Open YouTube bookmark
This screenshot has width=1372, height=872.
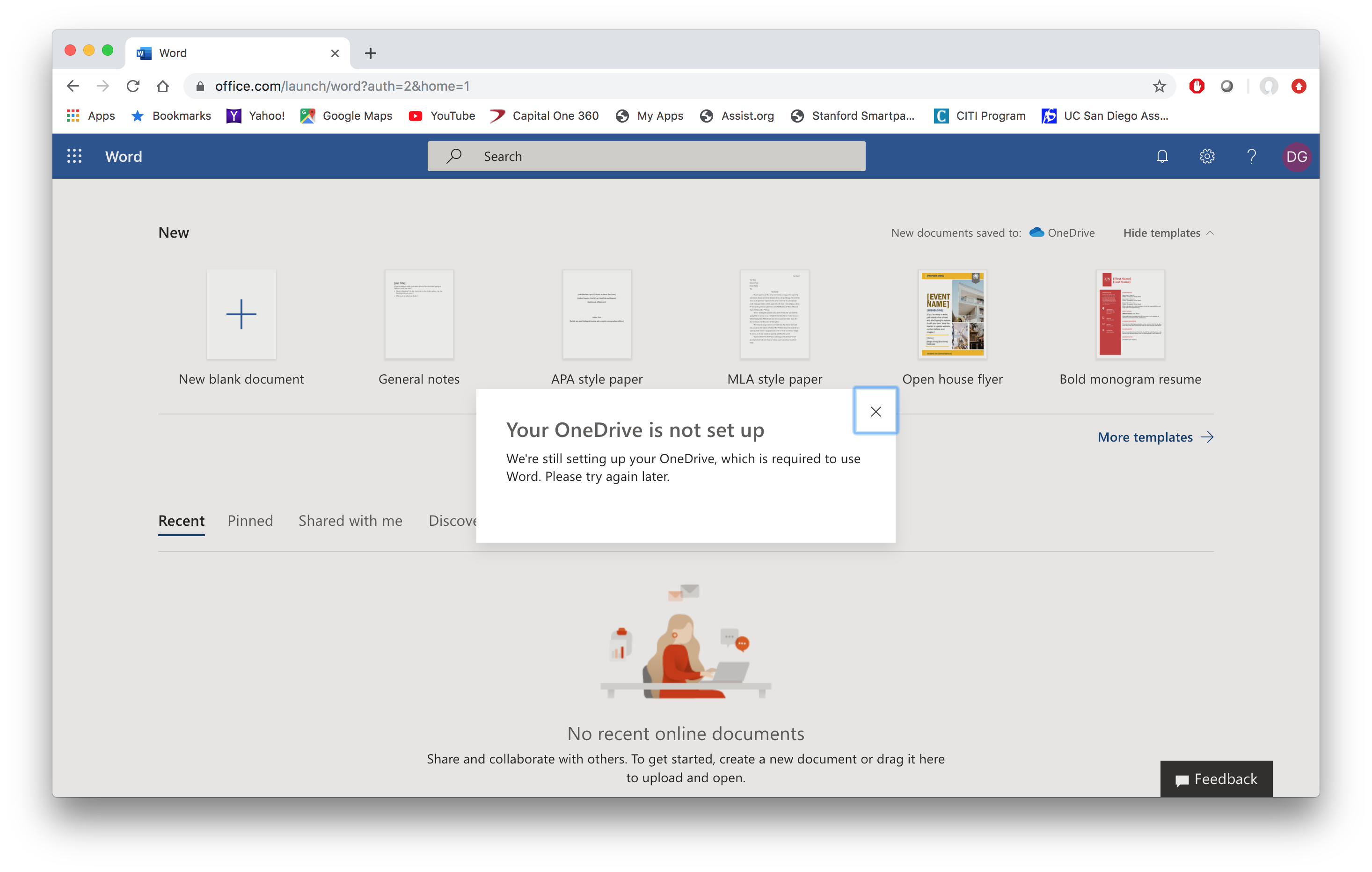(442, 116)
